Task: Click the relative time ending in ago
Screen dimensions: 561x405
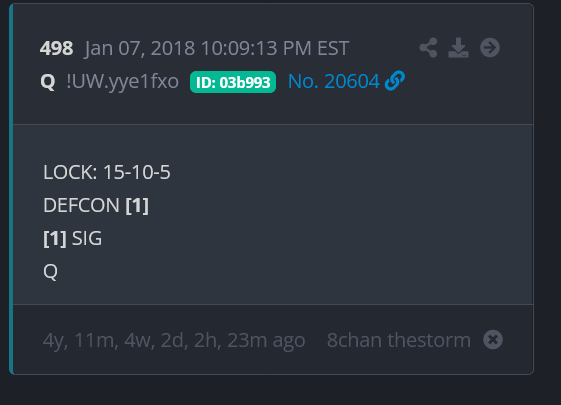Action: click(174, 341)
